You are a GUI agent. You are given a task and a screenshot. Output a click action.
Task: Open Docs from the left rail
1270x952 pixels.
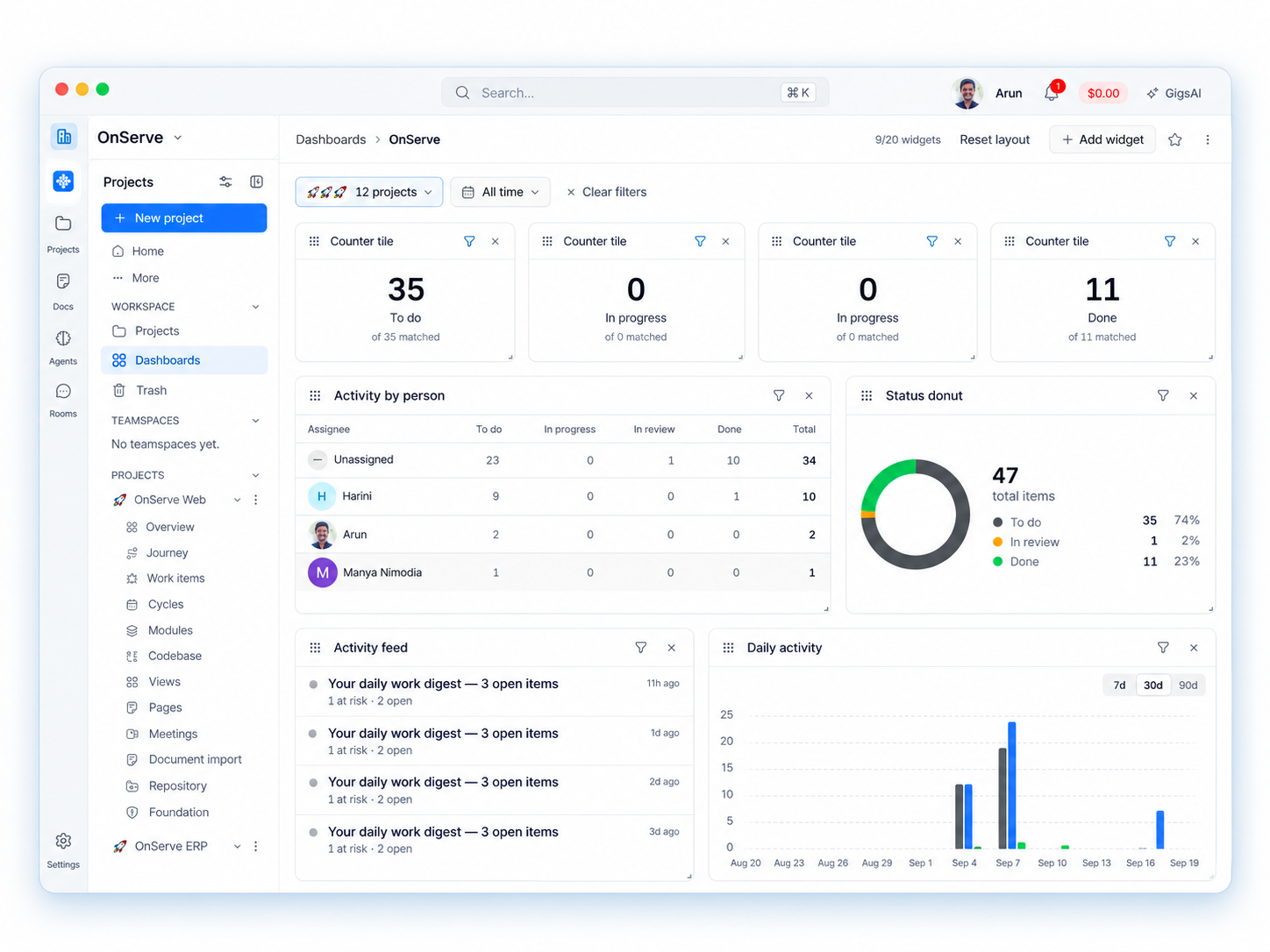point(63,291)
